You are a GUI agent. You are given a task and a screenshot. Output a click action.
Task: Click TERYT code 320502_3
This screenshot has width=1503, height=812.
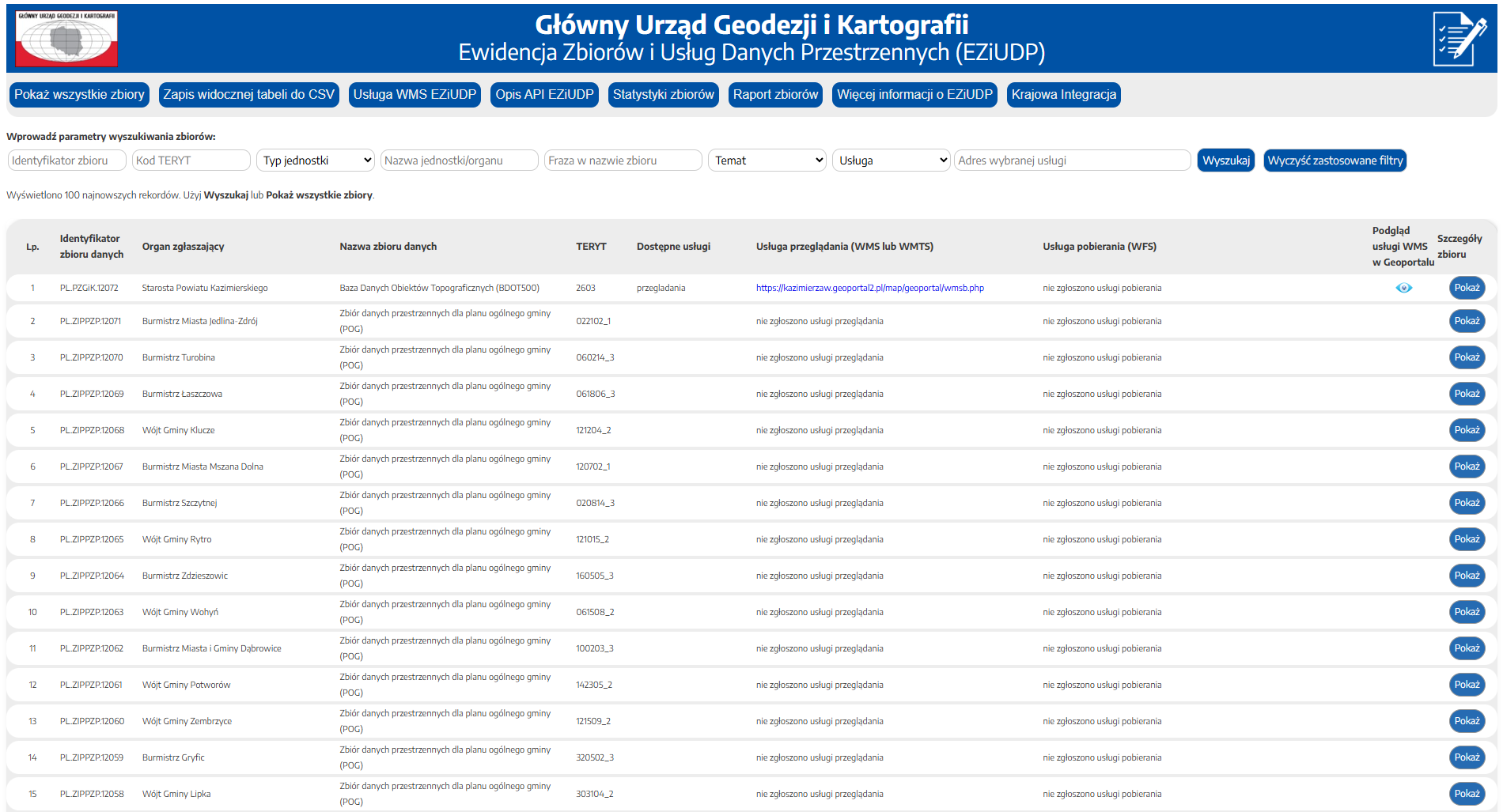click(x=595, y=757)
